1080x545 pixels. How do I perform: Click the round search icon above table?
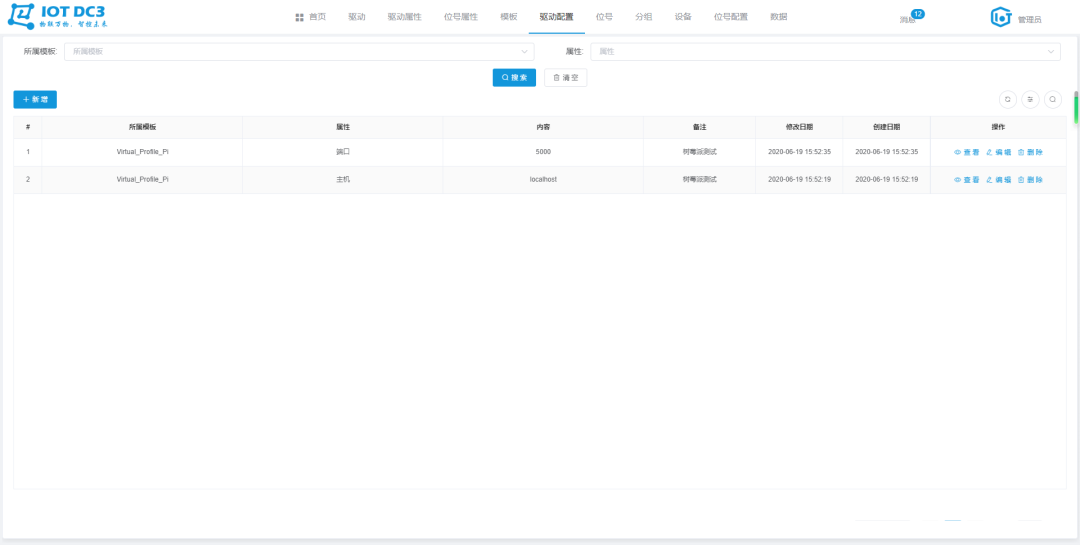pos(1052,99)
